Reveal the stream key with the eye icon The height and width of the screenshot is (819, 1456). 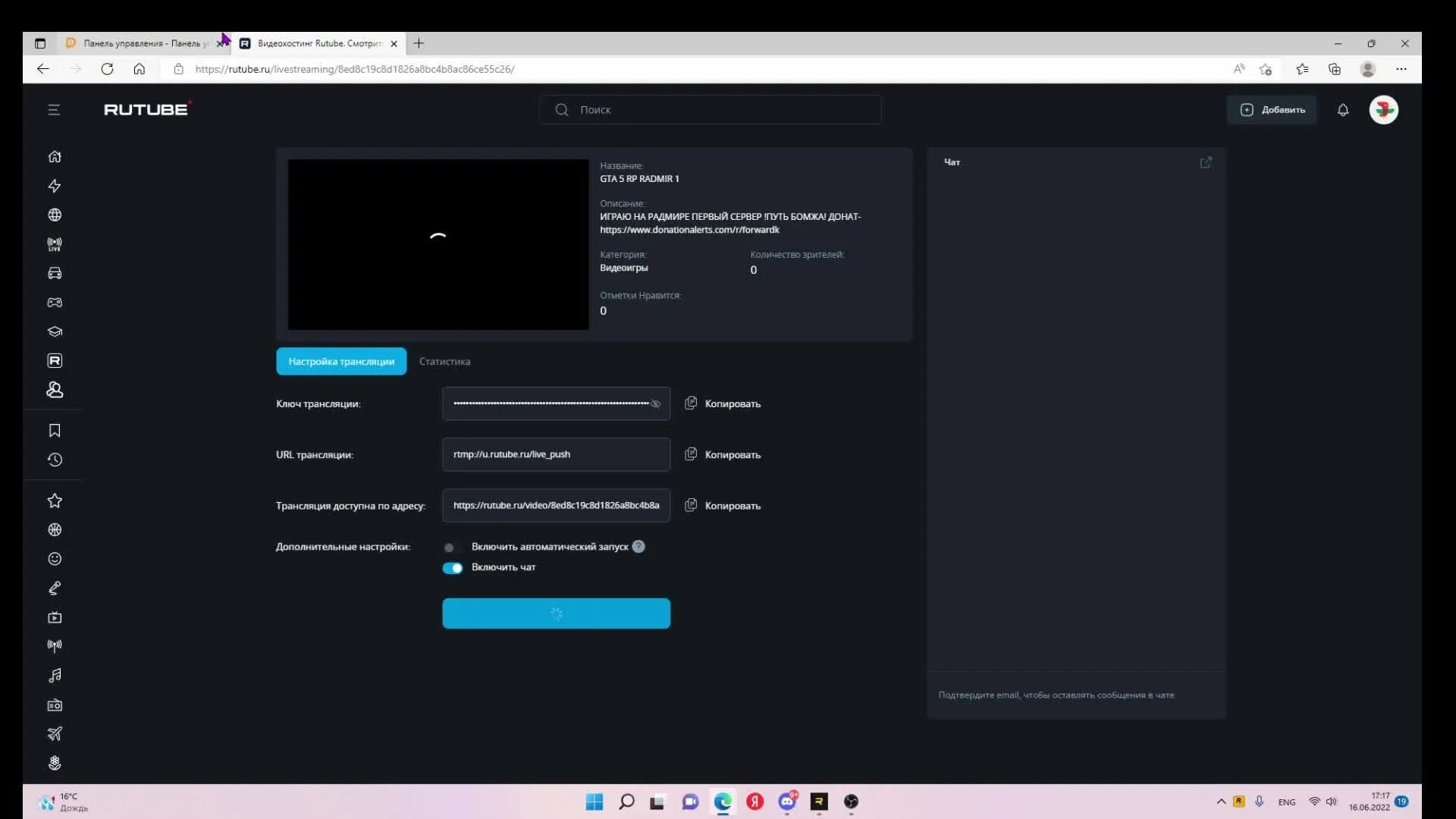point(656,403)
